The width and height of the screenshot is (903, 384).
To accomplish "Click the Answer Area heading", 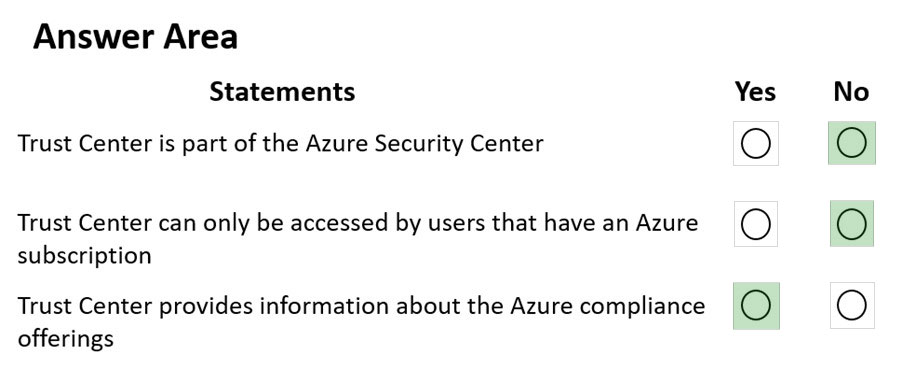I will (135, 37).
